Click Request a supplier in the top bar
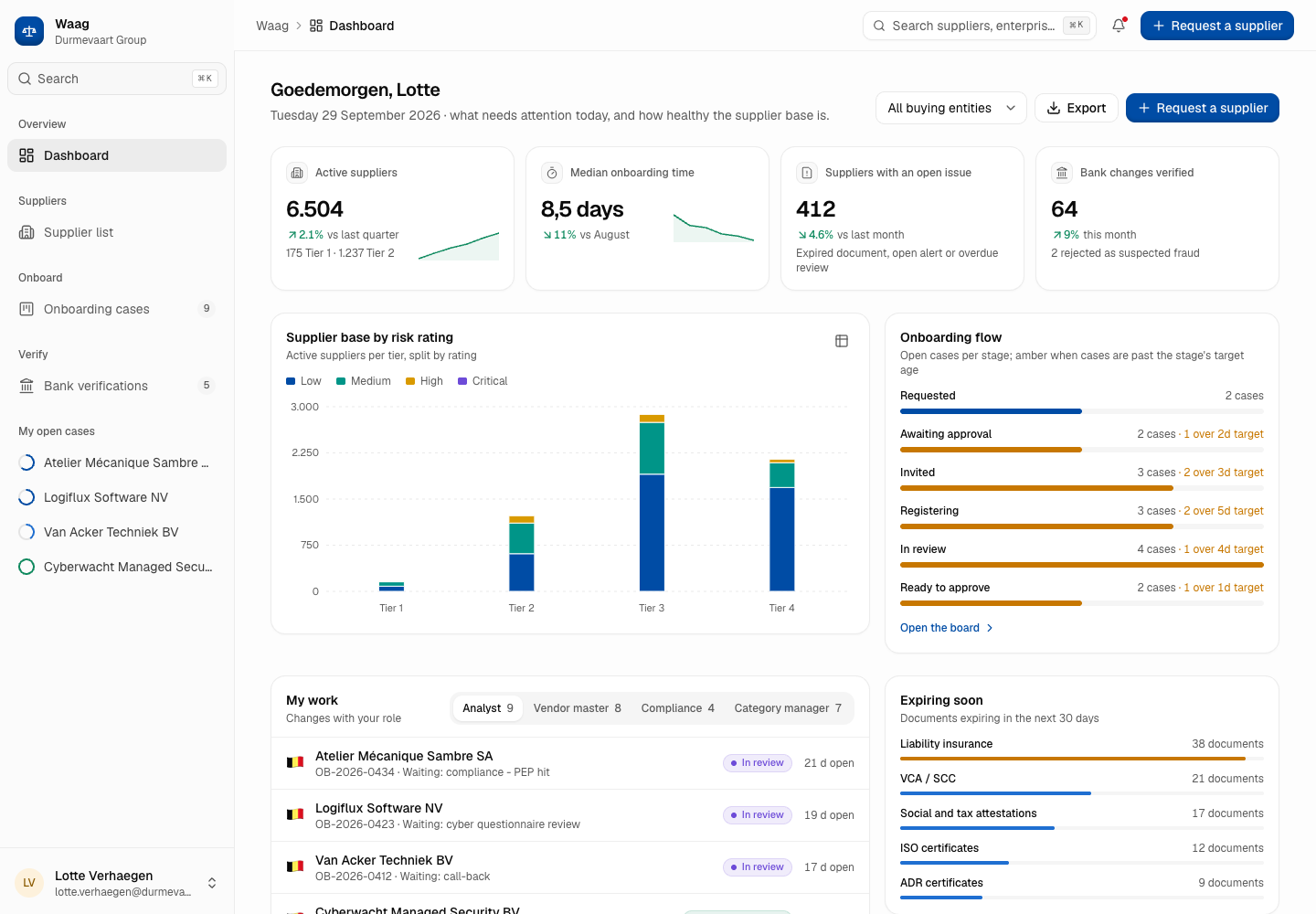 pyautogui.click(x=1217, y=26)
